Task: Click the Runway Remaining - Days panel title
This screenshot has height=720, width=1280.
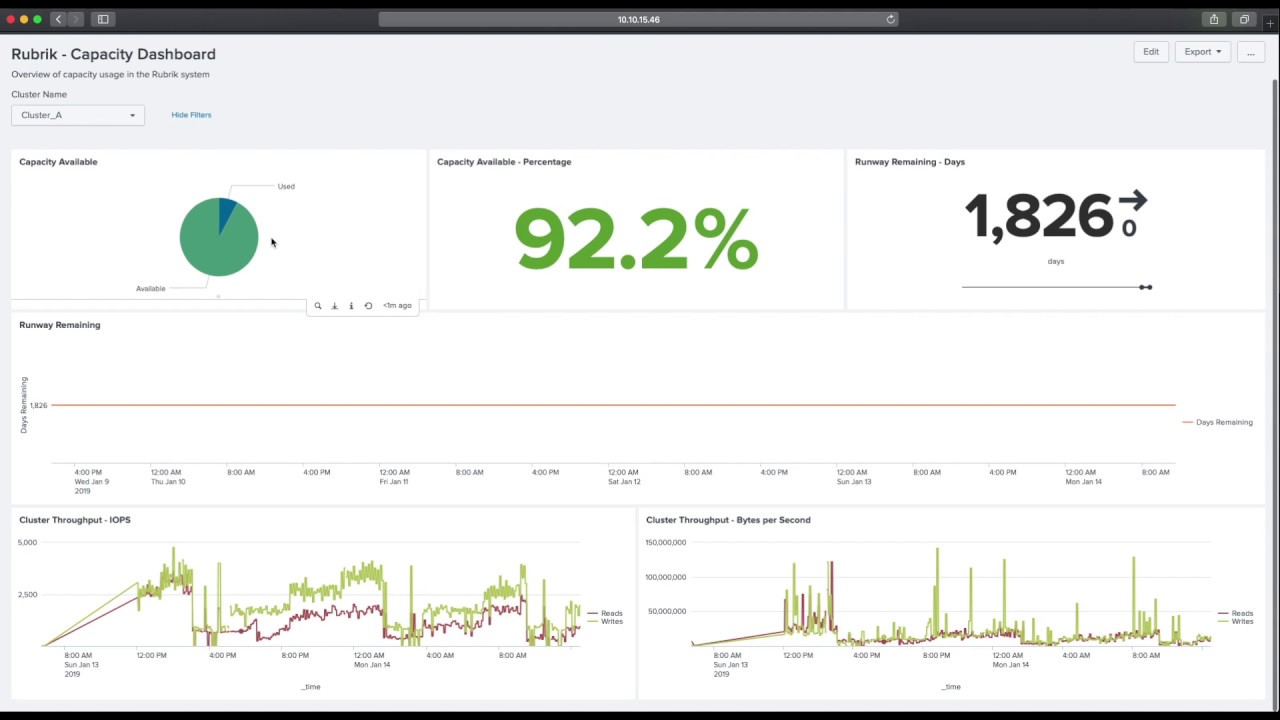Action: (910, 162)
